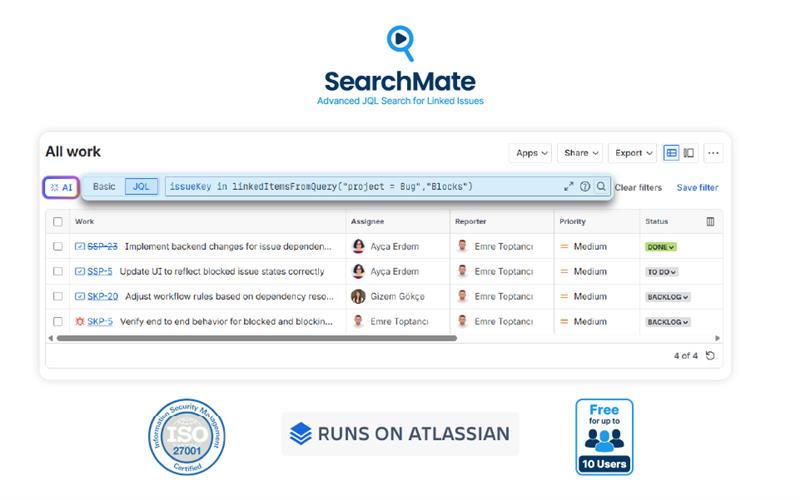800x500 pixels.
Task: Click Emre Toptancı's assignee avatar in the SKP-5 row
Action: click(359, 321)
